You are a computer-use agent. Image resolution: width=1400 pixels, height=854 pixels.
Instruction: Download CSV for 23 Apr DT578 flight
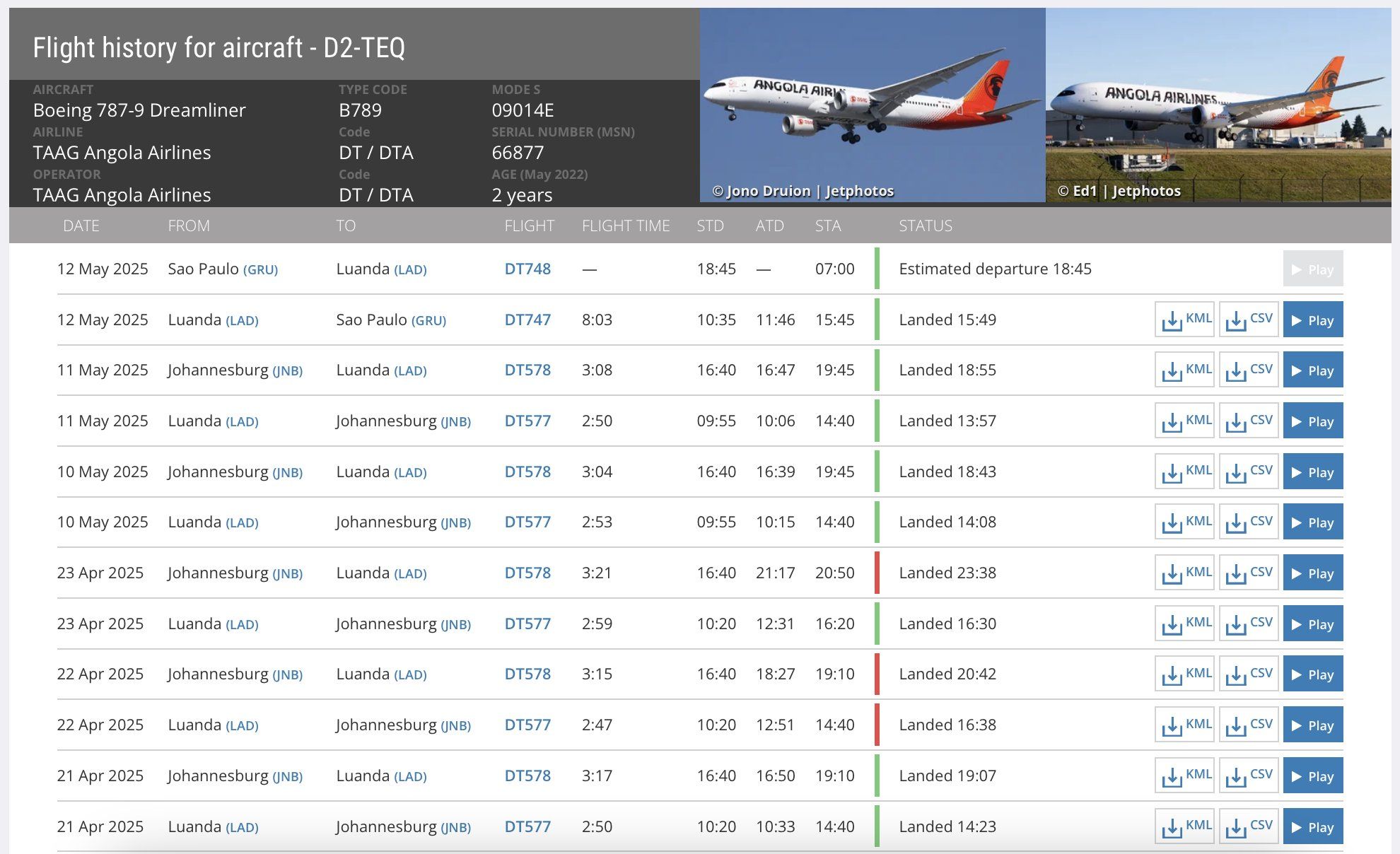tap(1249, 573)
